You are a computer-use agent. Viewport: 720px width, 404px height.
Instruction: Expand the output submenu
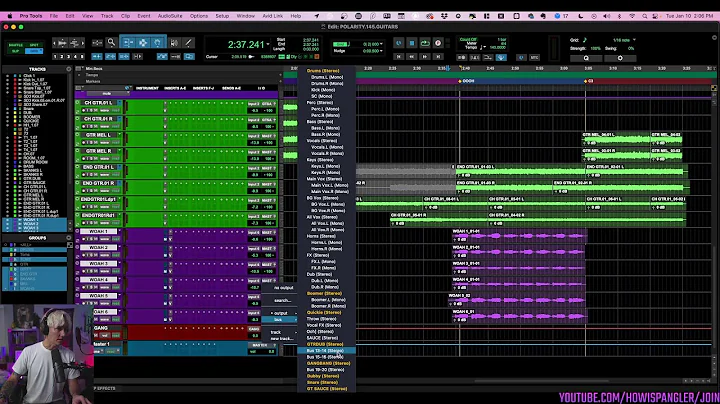(279, 313)
